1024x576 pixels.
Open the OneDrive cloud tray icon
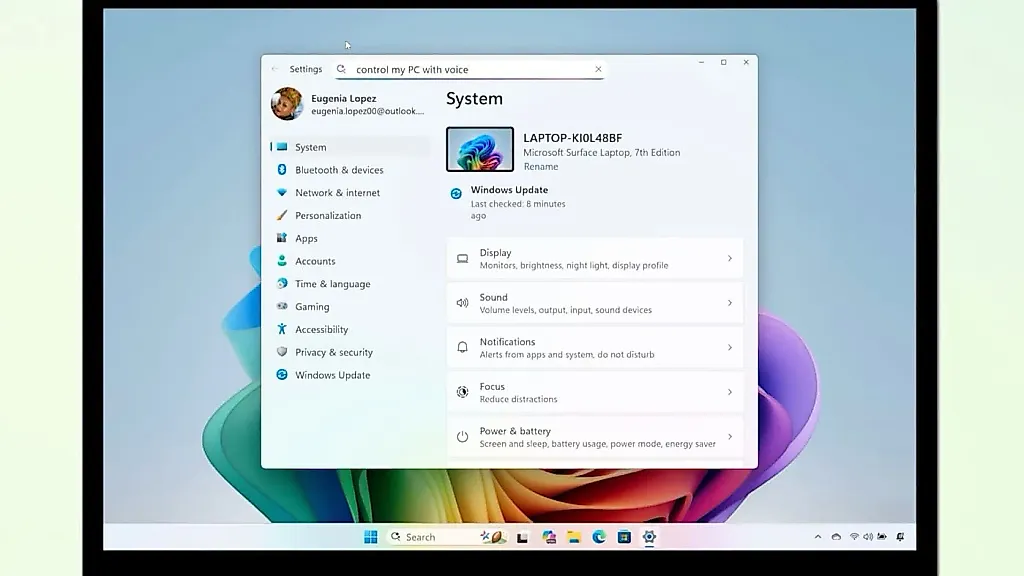837,537
